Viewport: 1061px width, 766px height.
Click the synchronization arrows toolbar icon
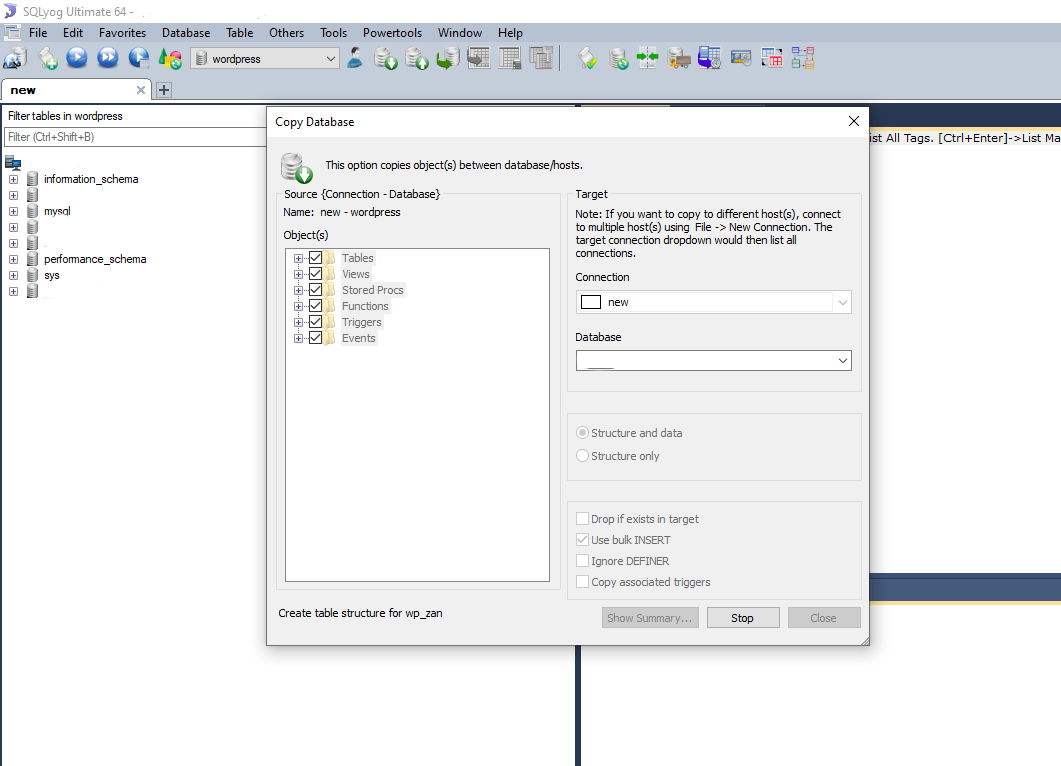pos(648,59)
